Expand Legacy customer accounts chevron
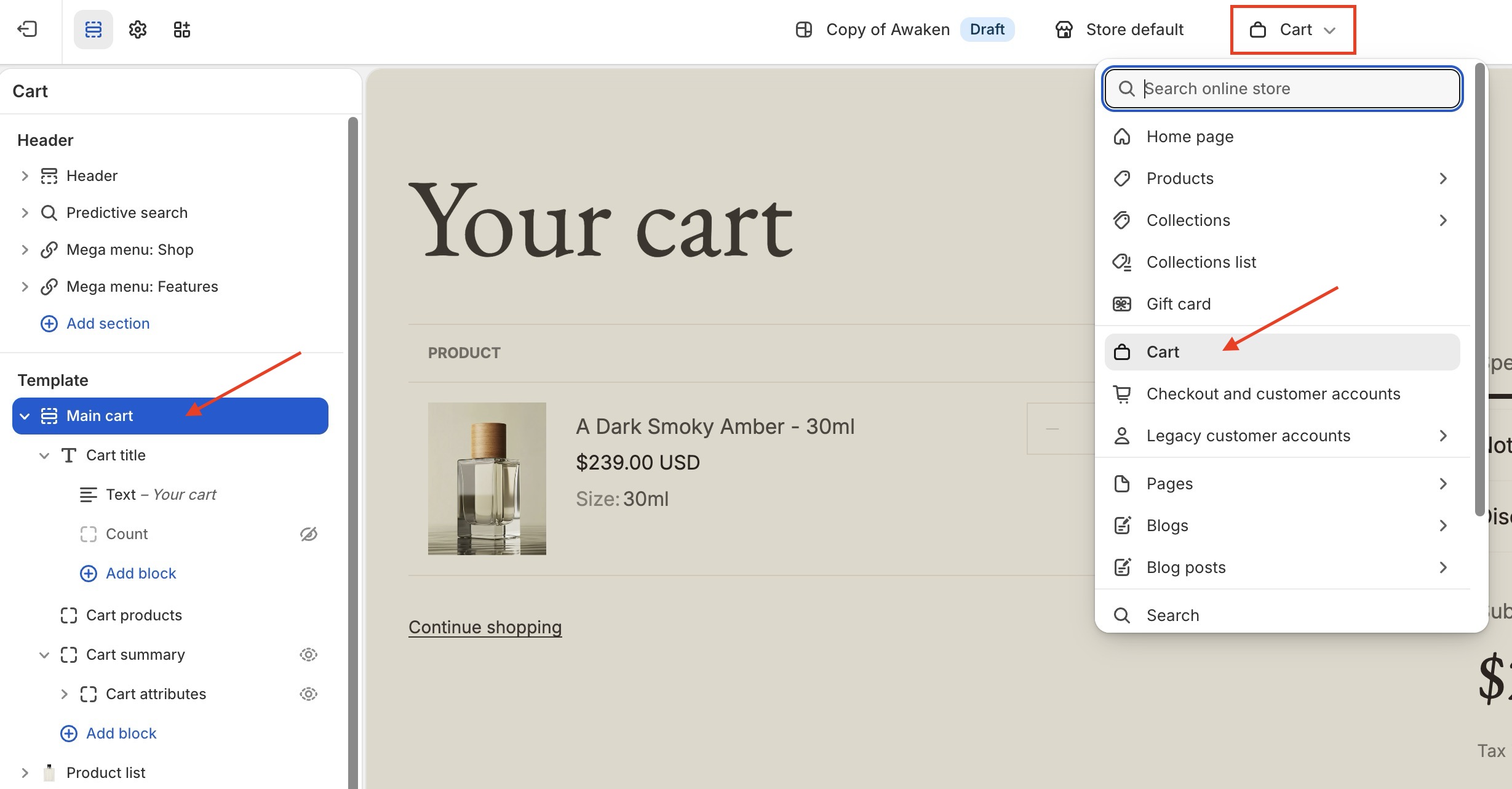 [x=1443, y=436]
